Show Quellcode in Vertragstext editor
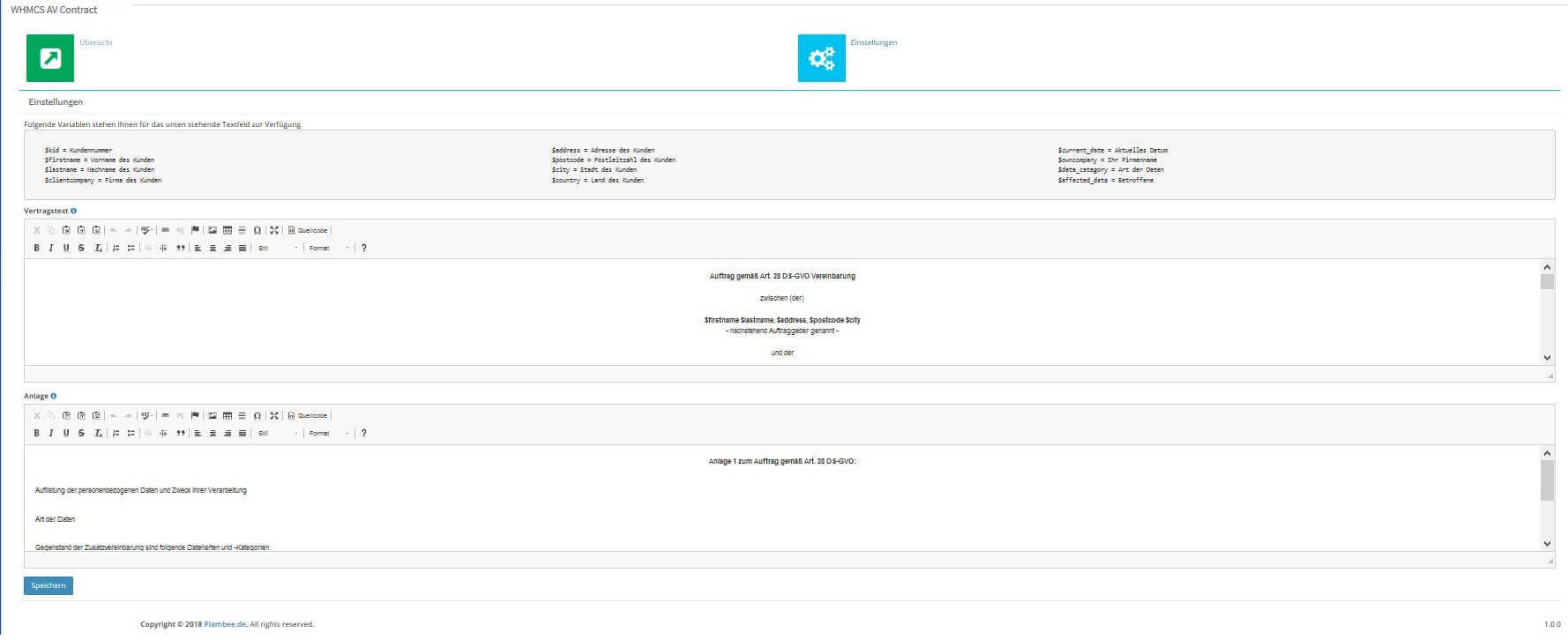The height and width of the screenshot is (640, 1568). coord(308,231)
